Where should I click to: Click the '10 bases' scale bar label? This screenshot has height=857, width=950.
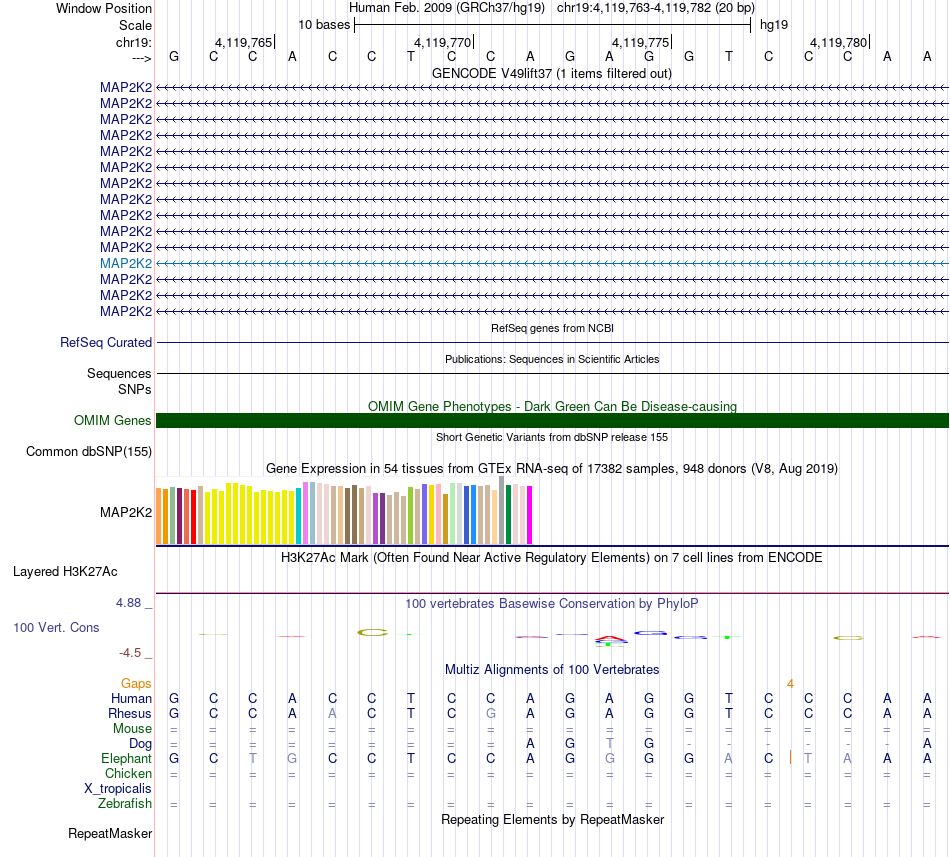tap(324, 25)
